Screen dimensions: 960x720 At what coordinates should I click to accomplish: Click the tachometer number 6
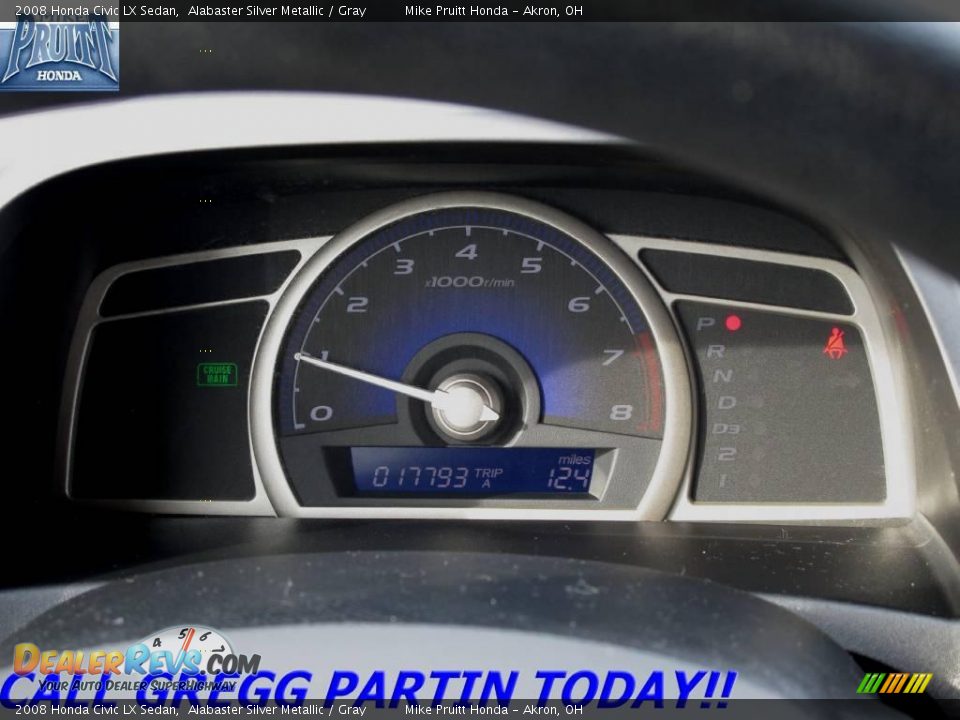point(579,304)
